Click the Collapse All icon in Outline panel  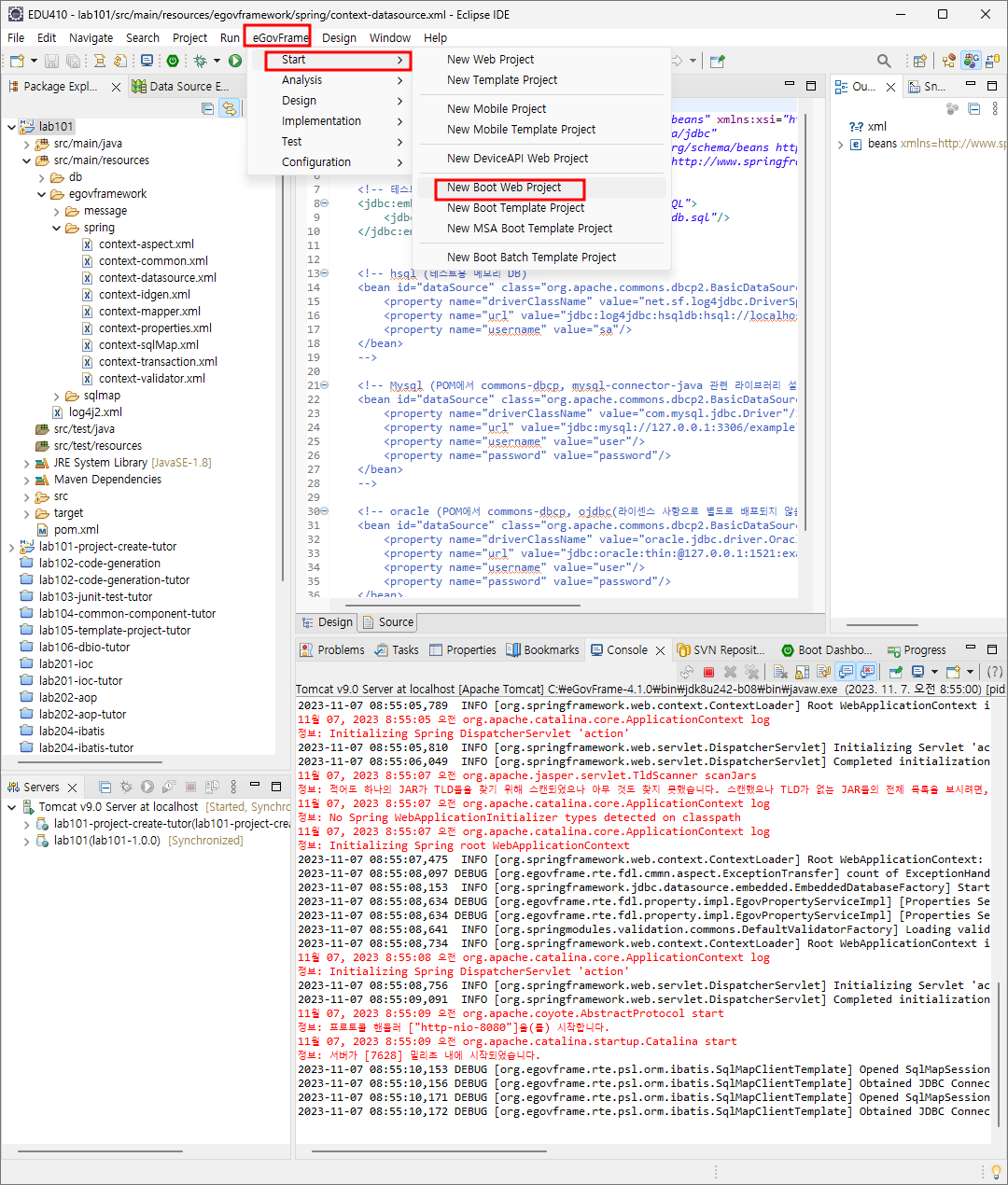coord(973,108)
